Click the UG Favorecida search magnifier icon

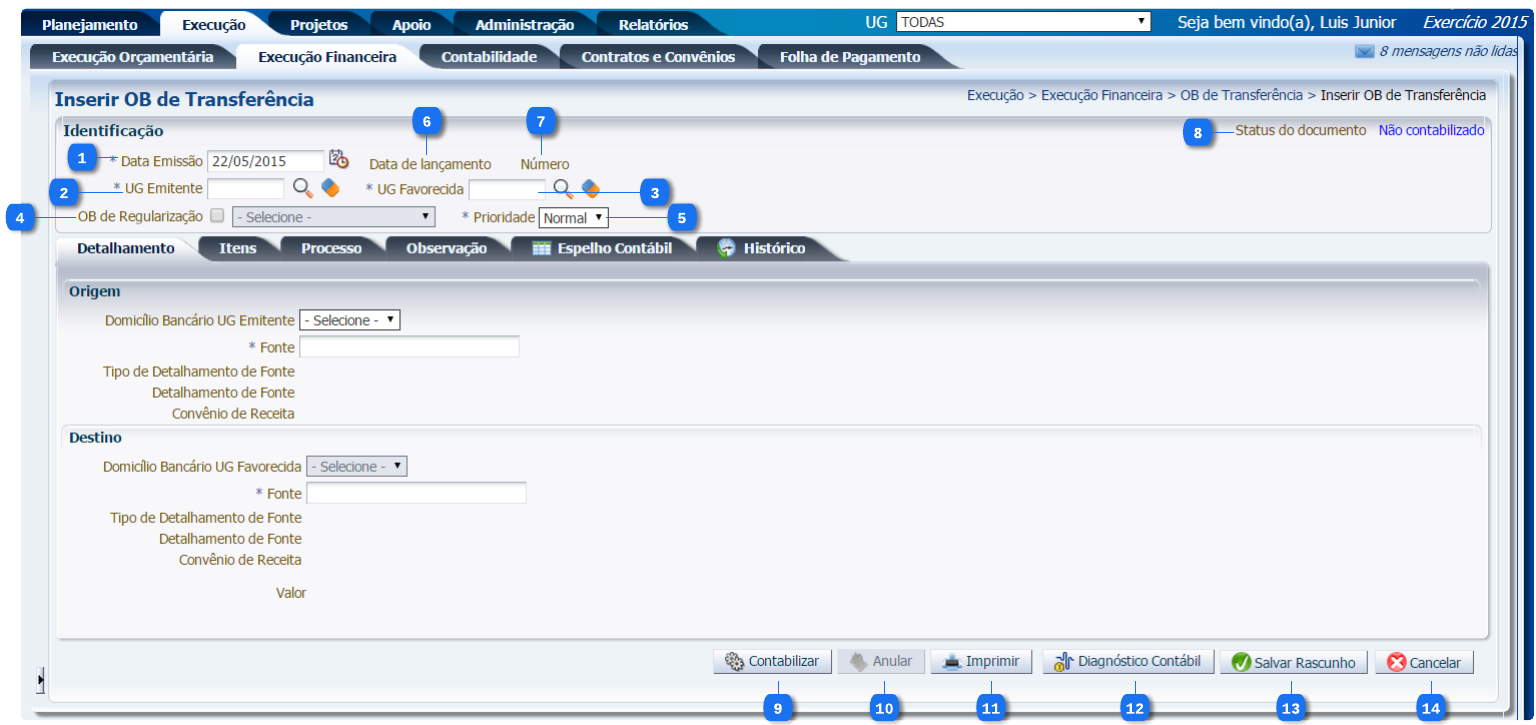pyautogui.click(x=563, y=188)
